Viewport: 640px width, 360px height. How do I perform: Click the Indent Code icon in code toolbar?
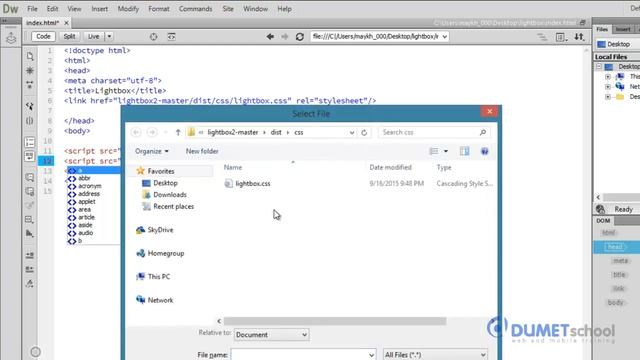[x=30, y=256]
